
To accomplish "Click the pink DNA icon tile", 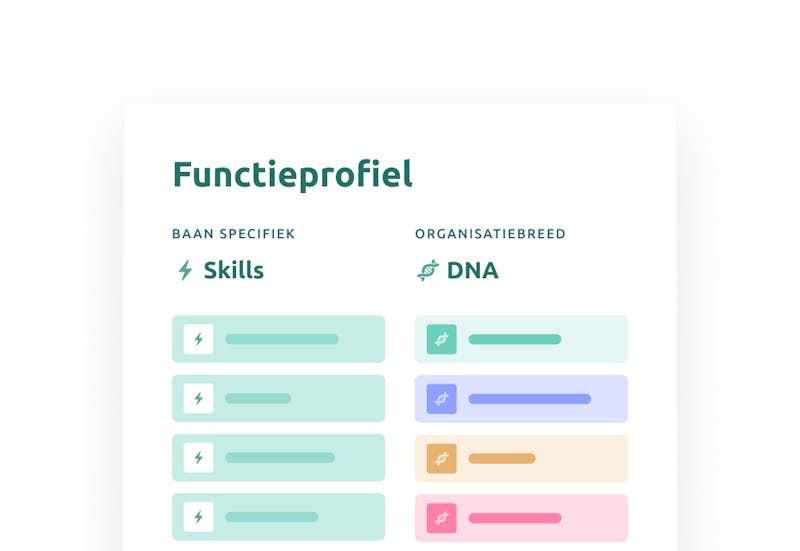I will (x=441, y=518).
